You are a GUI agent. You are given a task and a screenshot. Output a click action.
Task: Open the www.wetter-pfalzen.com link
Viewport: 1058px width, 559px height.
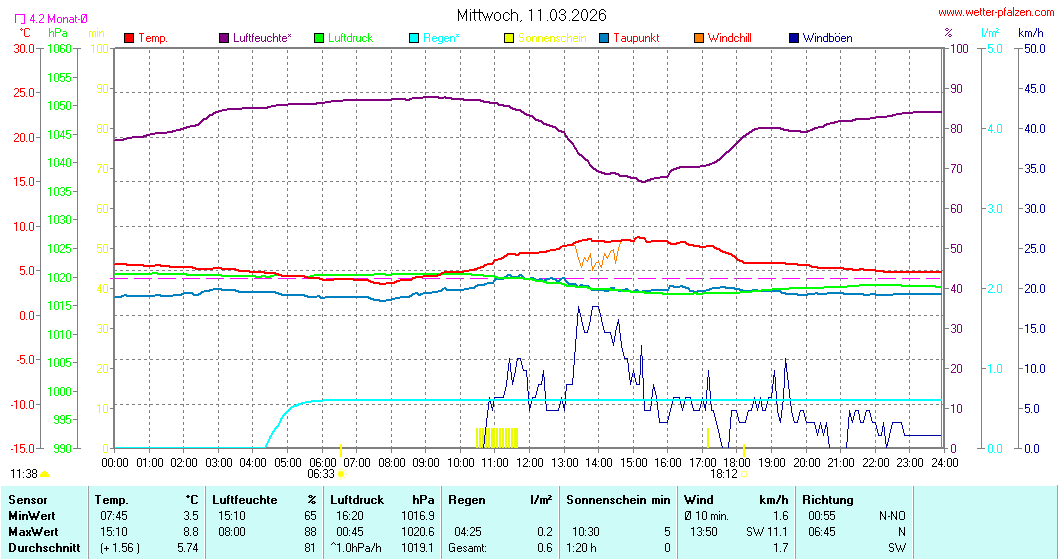(x=994, y=13)
